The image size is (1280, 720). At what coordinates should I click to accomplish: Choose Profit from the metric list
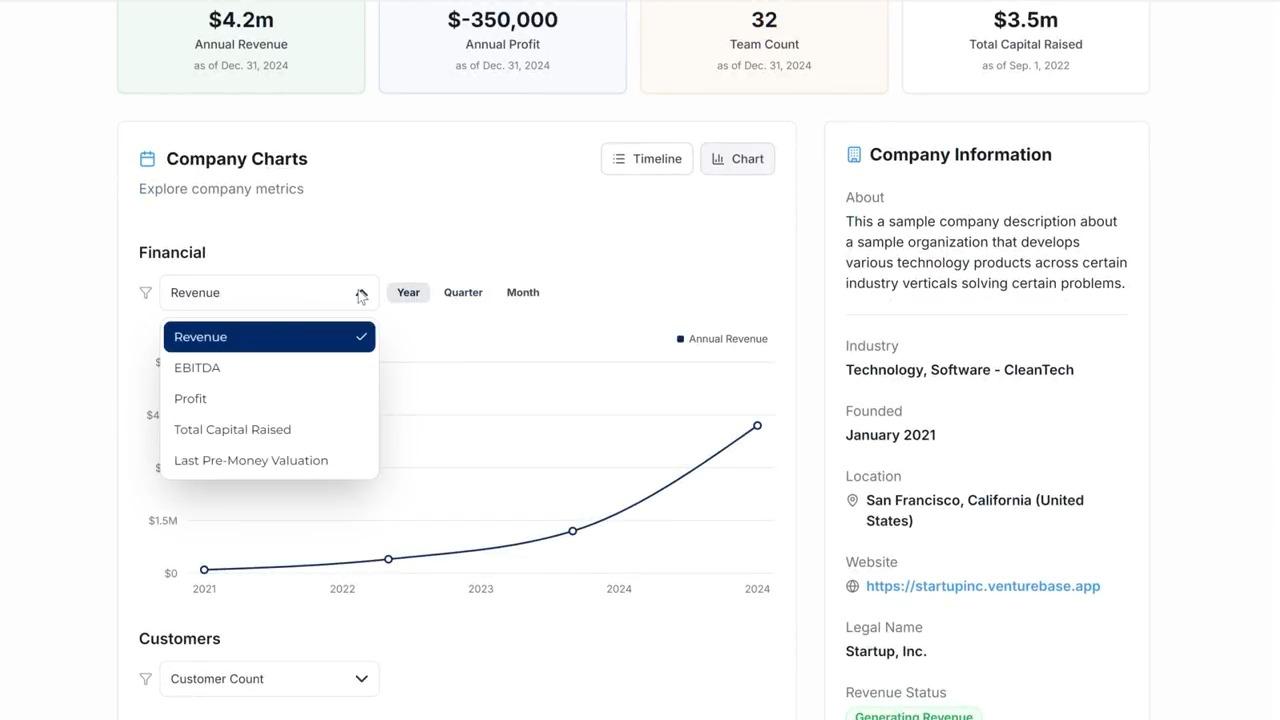(x=190, y=399)
